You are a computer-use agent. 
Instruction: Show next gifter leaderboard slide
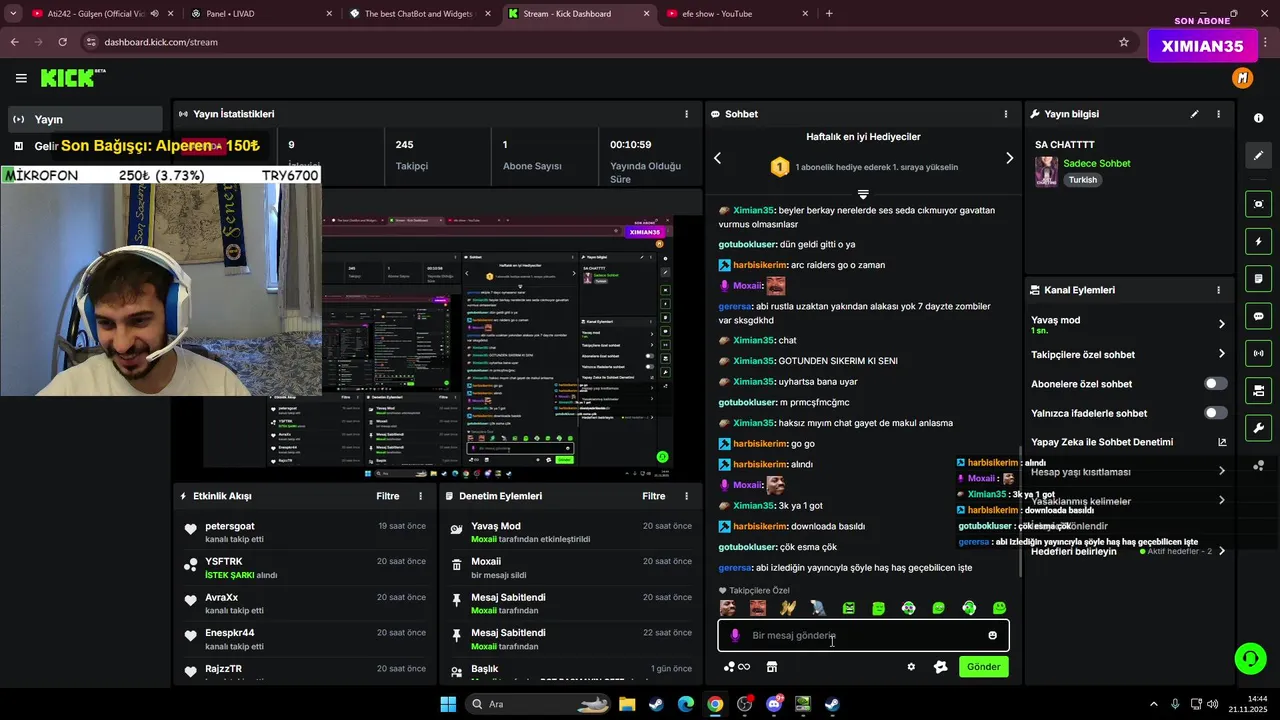(1009, 158)
